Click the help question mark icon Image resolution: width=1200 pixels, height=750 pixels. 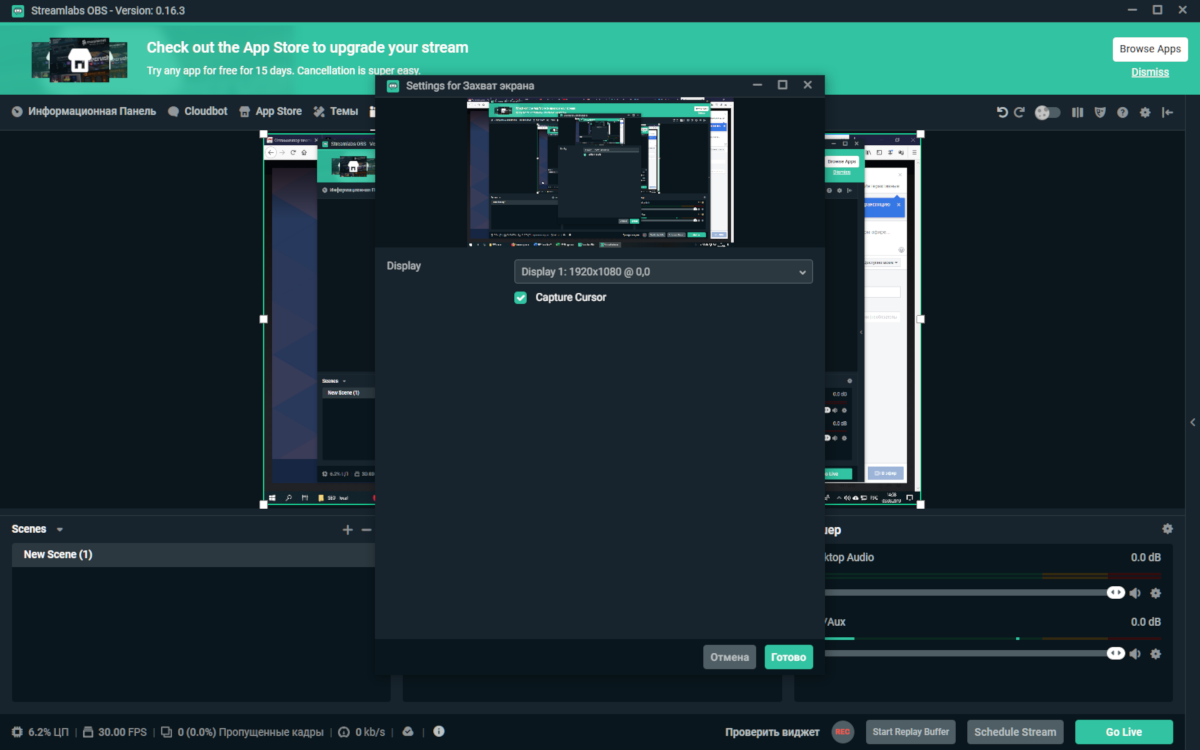pyautogui.click(x=1122, y=113)
